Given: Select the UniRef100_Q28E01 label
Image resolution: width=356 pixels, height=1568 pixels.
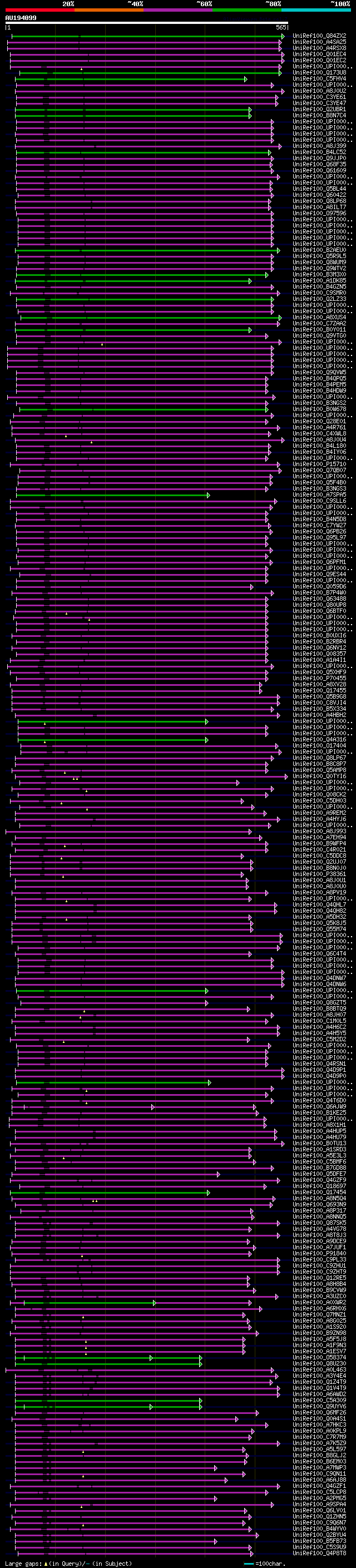Looking at the screenshot, I should [x=319, y=421].
